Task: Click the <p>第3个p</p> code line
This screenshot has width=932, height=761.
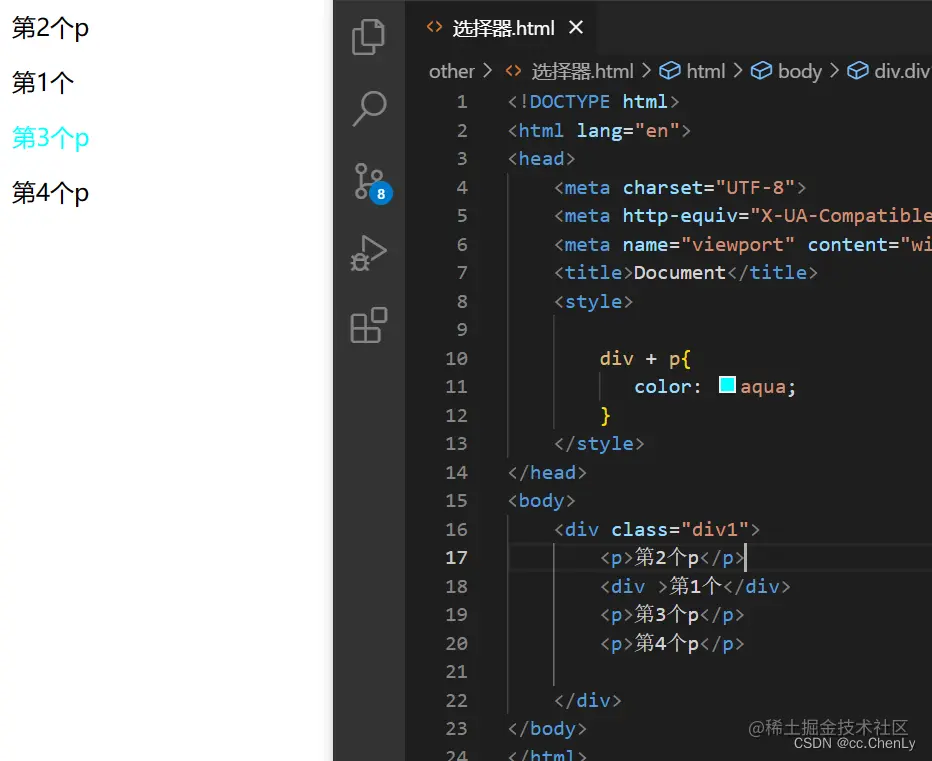Action: [x=672, y=615]
